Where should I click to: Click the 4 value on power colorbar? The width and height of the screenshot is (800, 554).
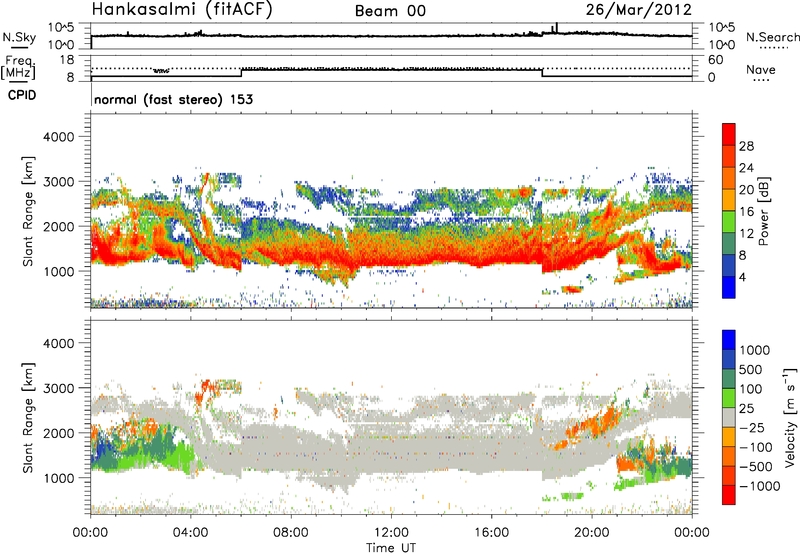742,277
